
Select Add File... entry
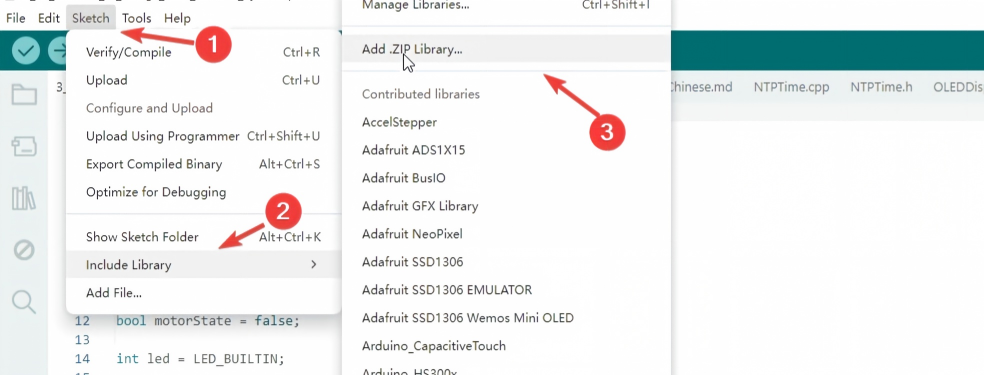[203, 293]
